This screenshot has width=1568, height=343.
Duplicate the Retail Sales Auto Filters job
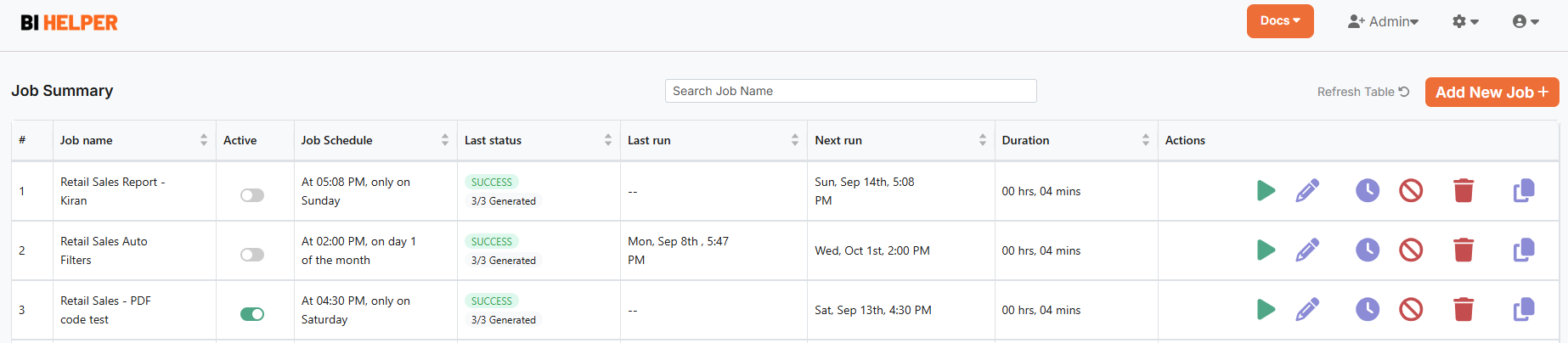(1524, 250)
